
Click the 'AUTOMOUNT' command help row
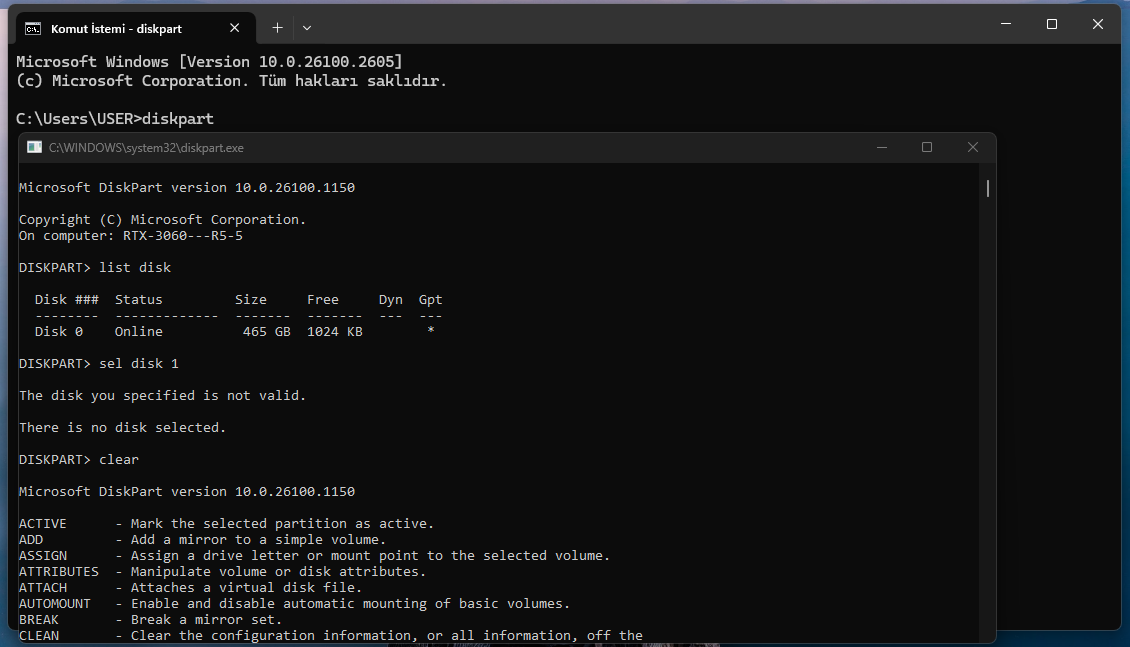click(x=295, y=604)
